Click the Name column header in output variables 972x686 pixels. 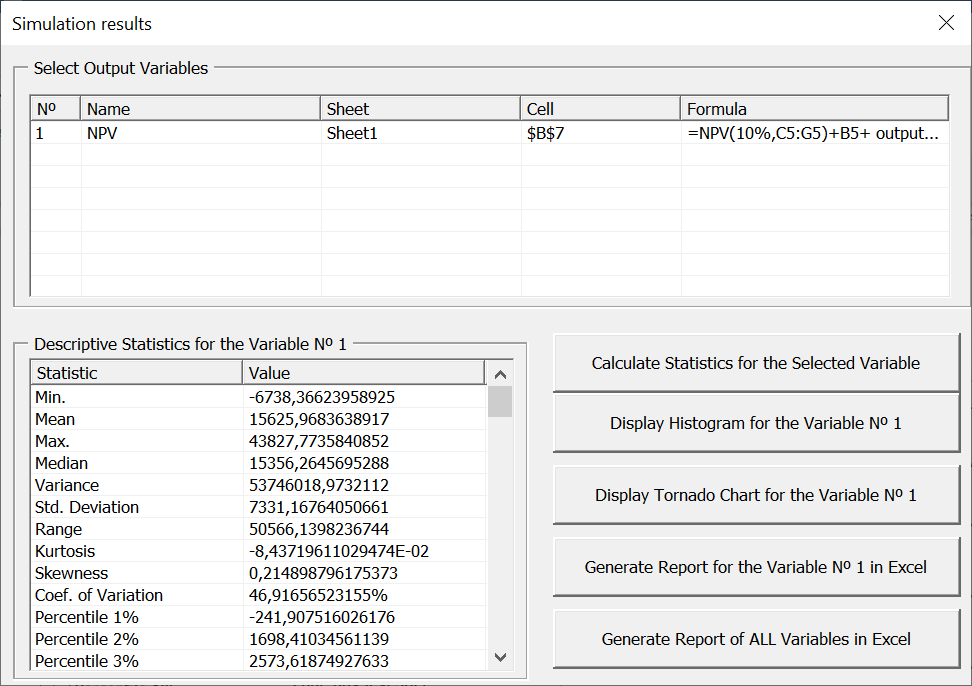[x=200, y=109]
